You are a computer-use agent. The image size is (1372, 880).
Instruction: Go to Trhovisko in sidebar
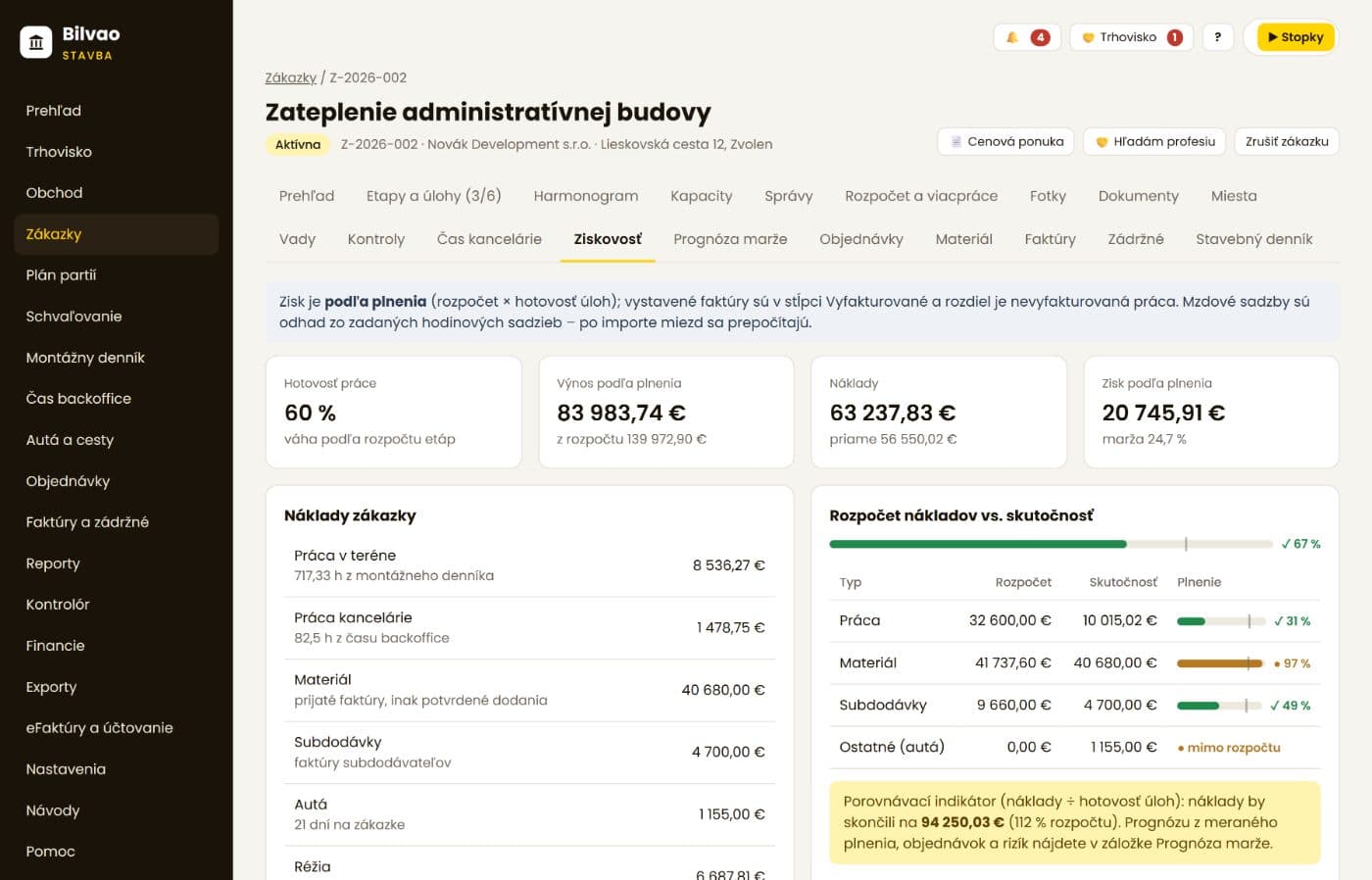point(116,152)
